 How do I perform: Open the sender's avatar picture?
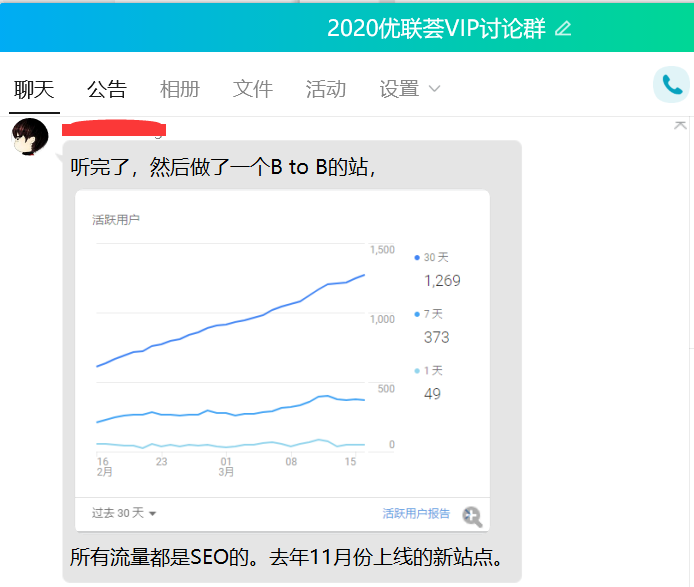coord(30,137)
